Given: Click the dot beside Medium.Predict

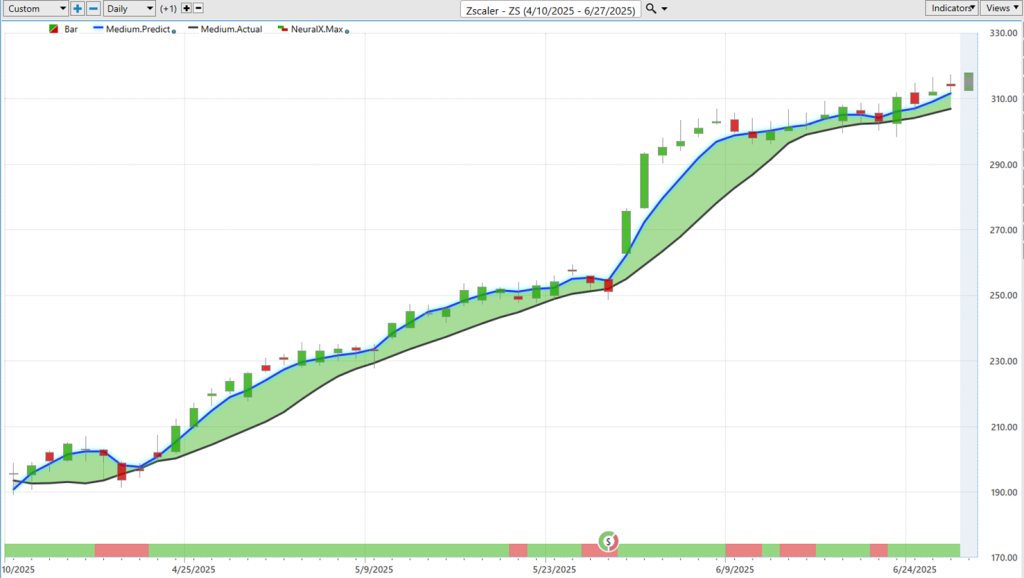Looking at the screenshot, I should 174,31.
